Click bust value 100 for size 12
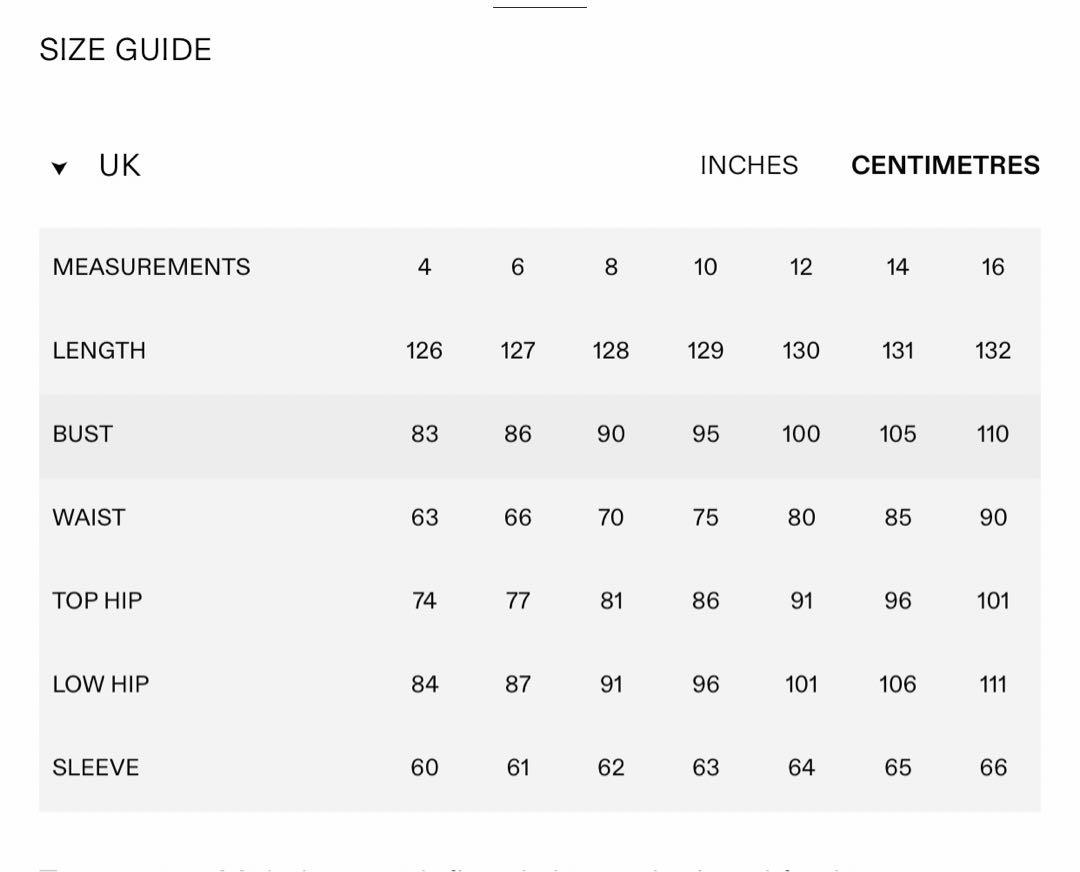Image resolution: width=1080 pixels, height=872 pixels. [800, 434]
